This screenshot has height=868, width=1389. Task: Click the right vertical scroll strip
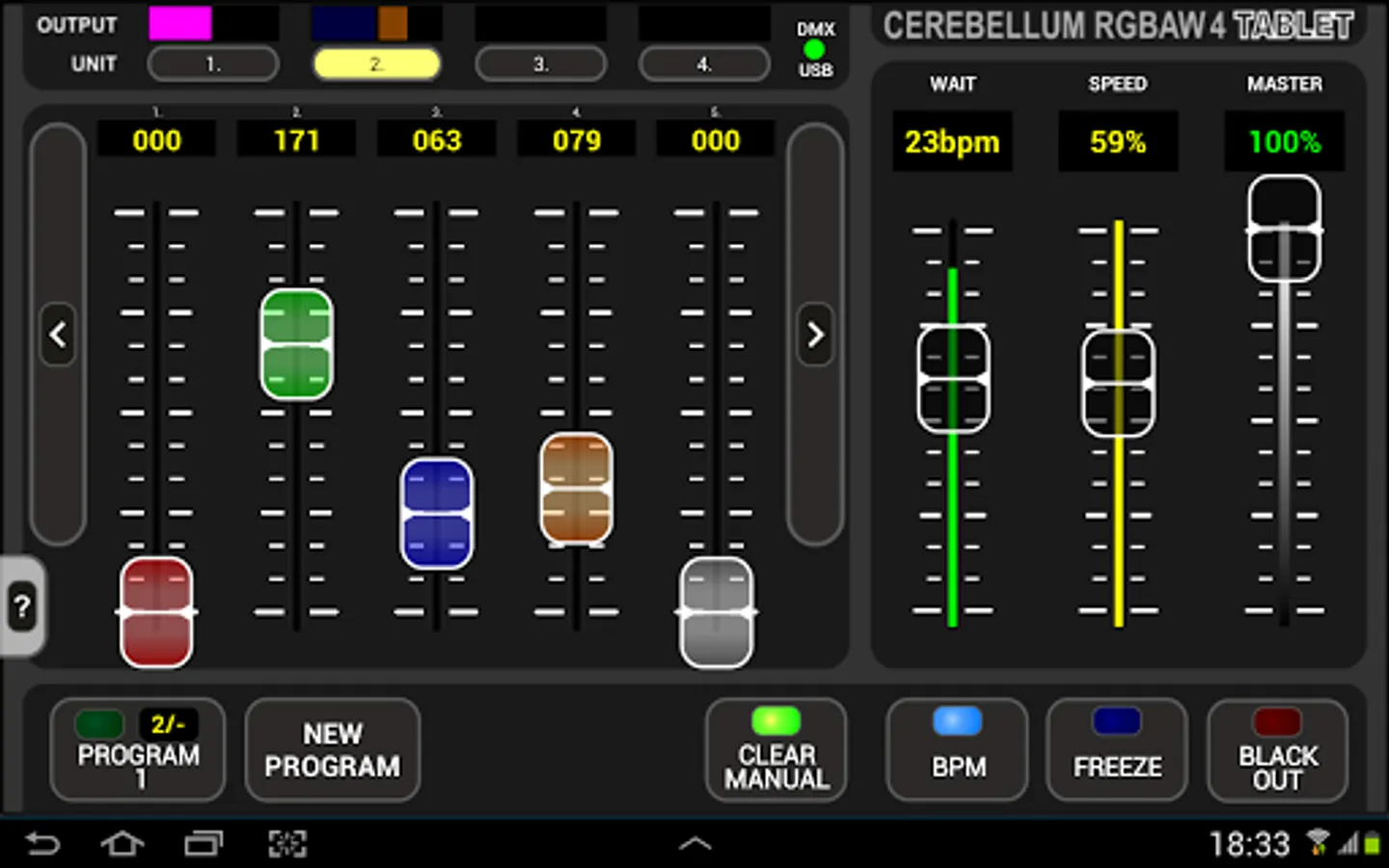[815, 334]
